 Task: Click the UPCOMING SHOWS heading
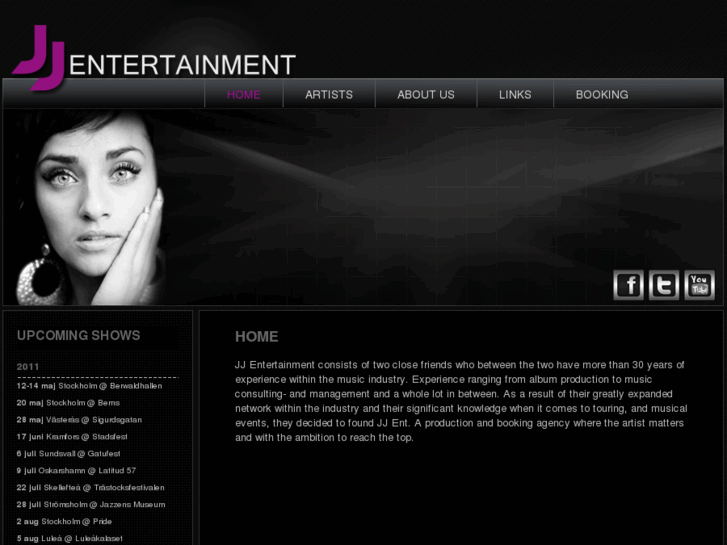[78, 335]
